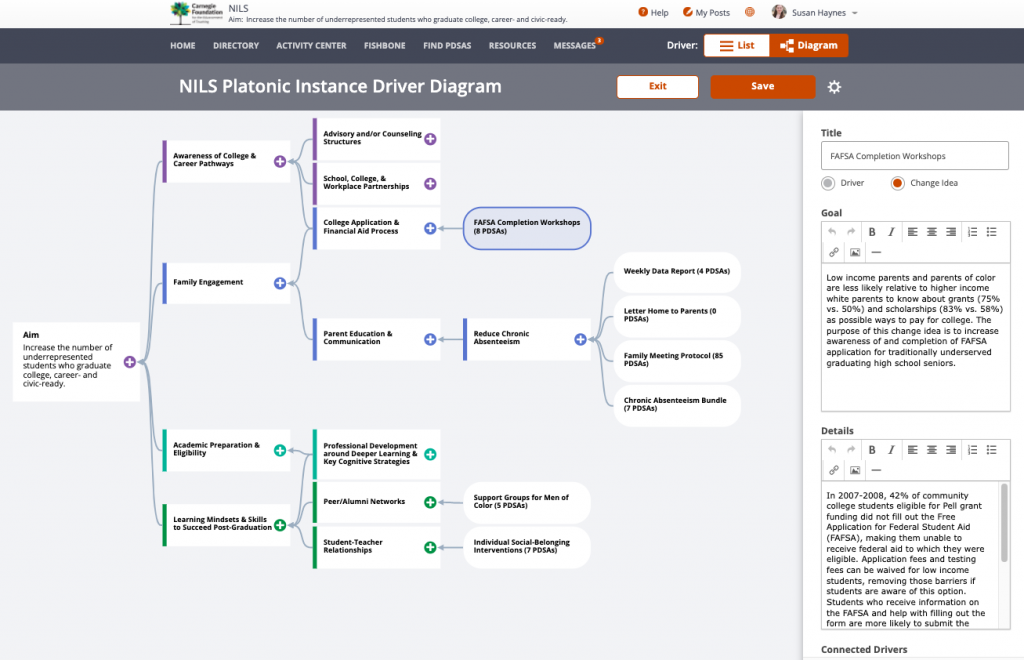Open the My Posts link
Viewport: 1024px width, 660px height.
click(x=706, y=12)
